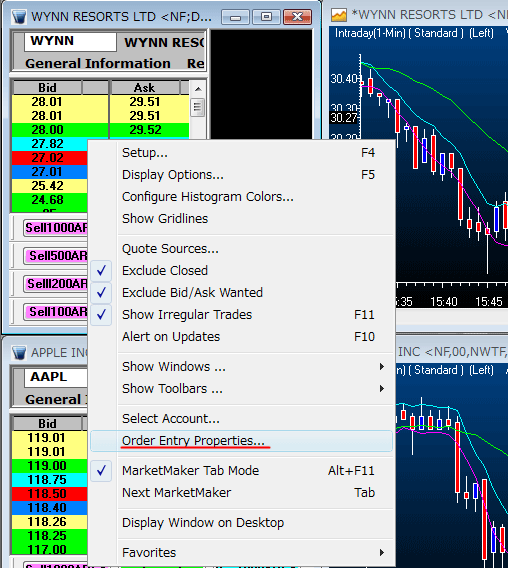Image resolution: width=508 pixels, height=568 pixels.
Task: Select AAPL bid 117.00 row
Action: pyautogui.click(x=50, y=550)
